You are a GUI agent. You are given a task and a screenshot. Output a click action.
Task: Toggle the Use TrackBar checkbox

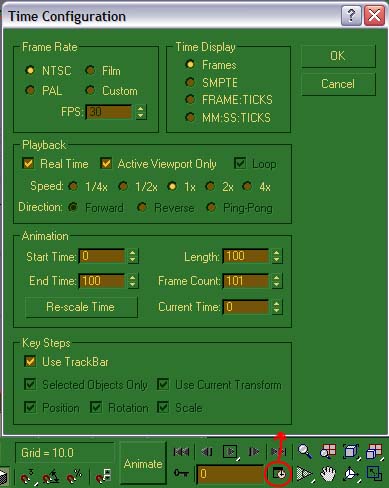click(x=30, y=361)
